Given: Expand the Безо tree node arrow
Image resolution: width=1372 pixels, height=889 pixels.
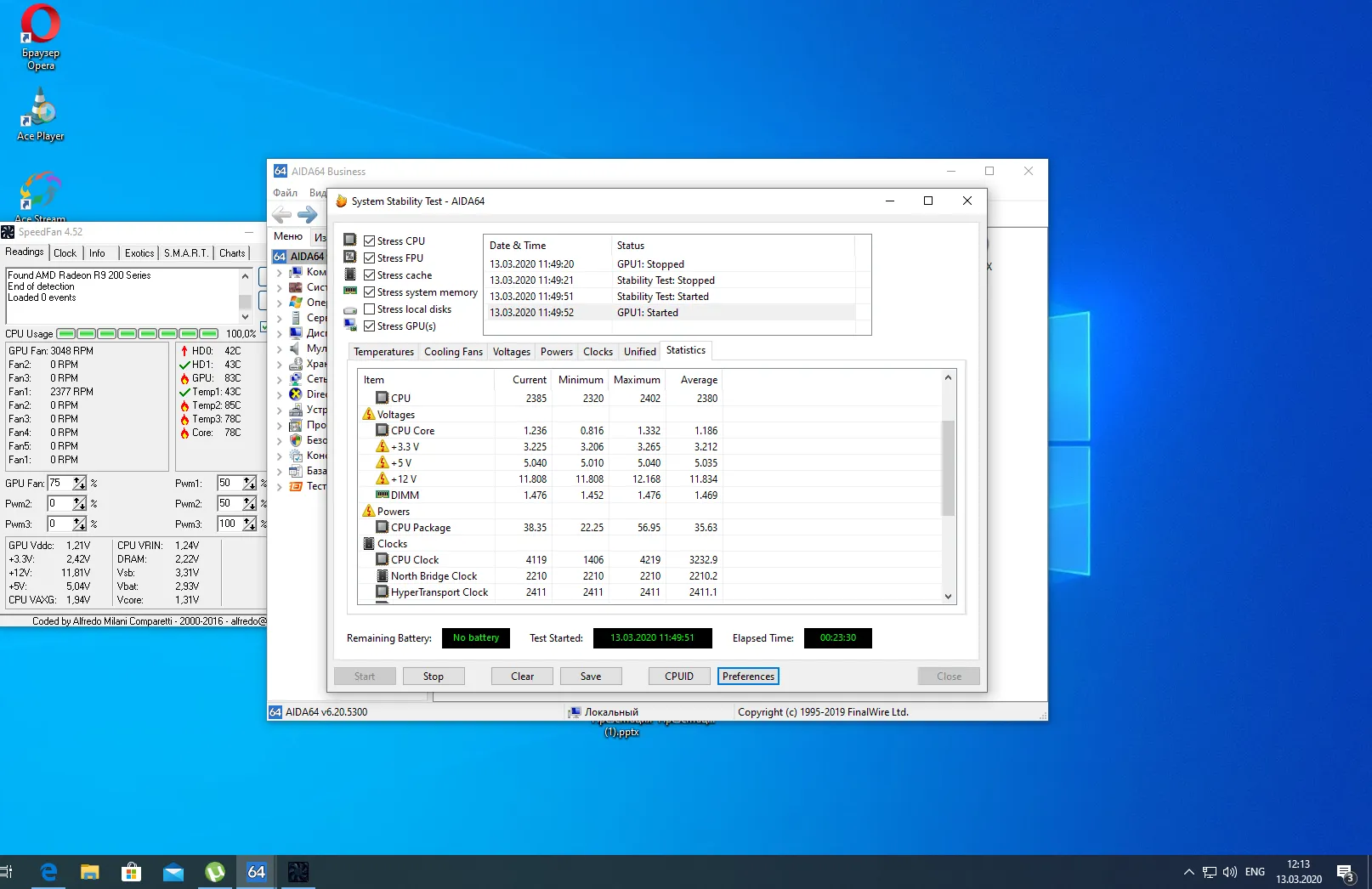Looking at the screenshot, I should pos(279,440).
